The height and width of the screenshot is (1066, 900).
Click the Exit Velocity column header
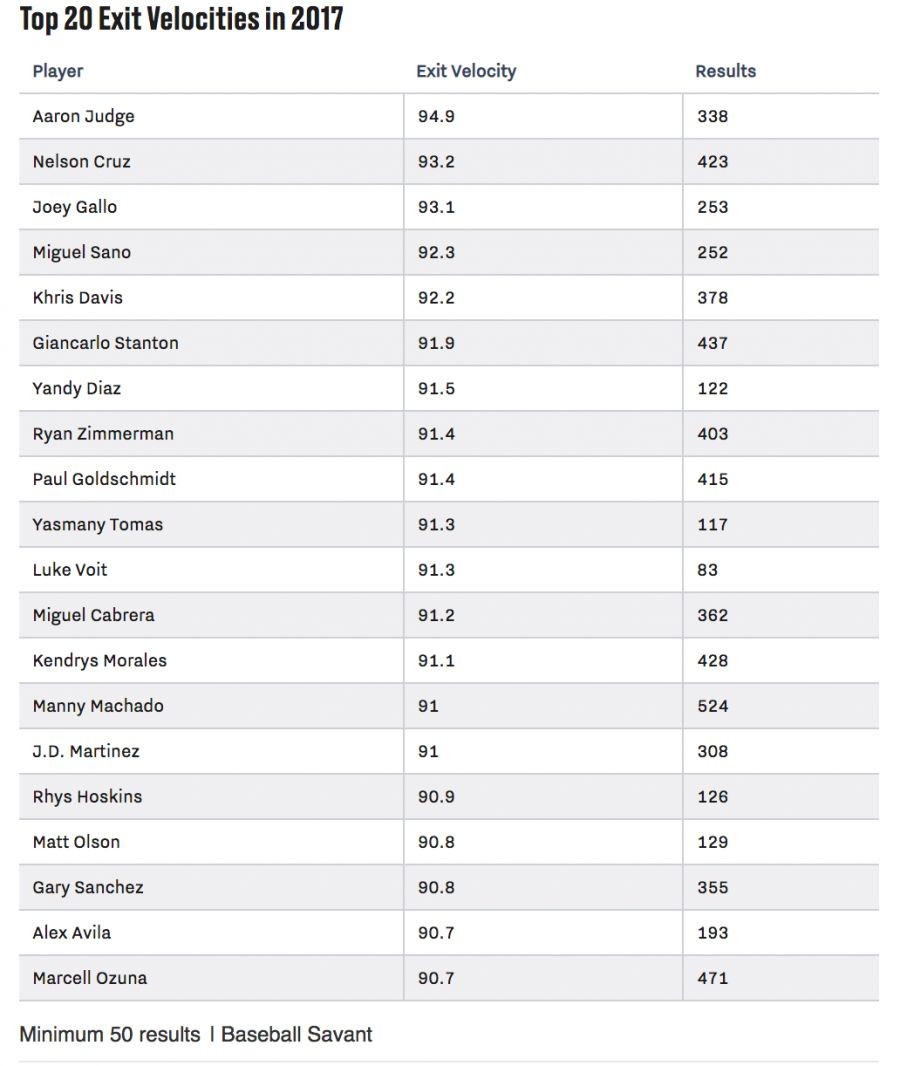click(466, 71)
